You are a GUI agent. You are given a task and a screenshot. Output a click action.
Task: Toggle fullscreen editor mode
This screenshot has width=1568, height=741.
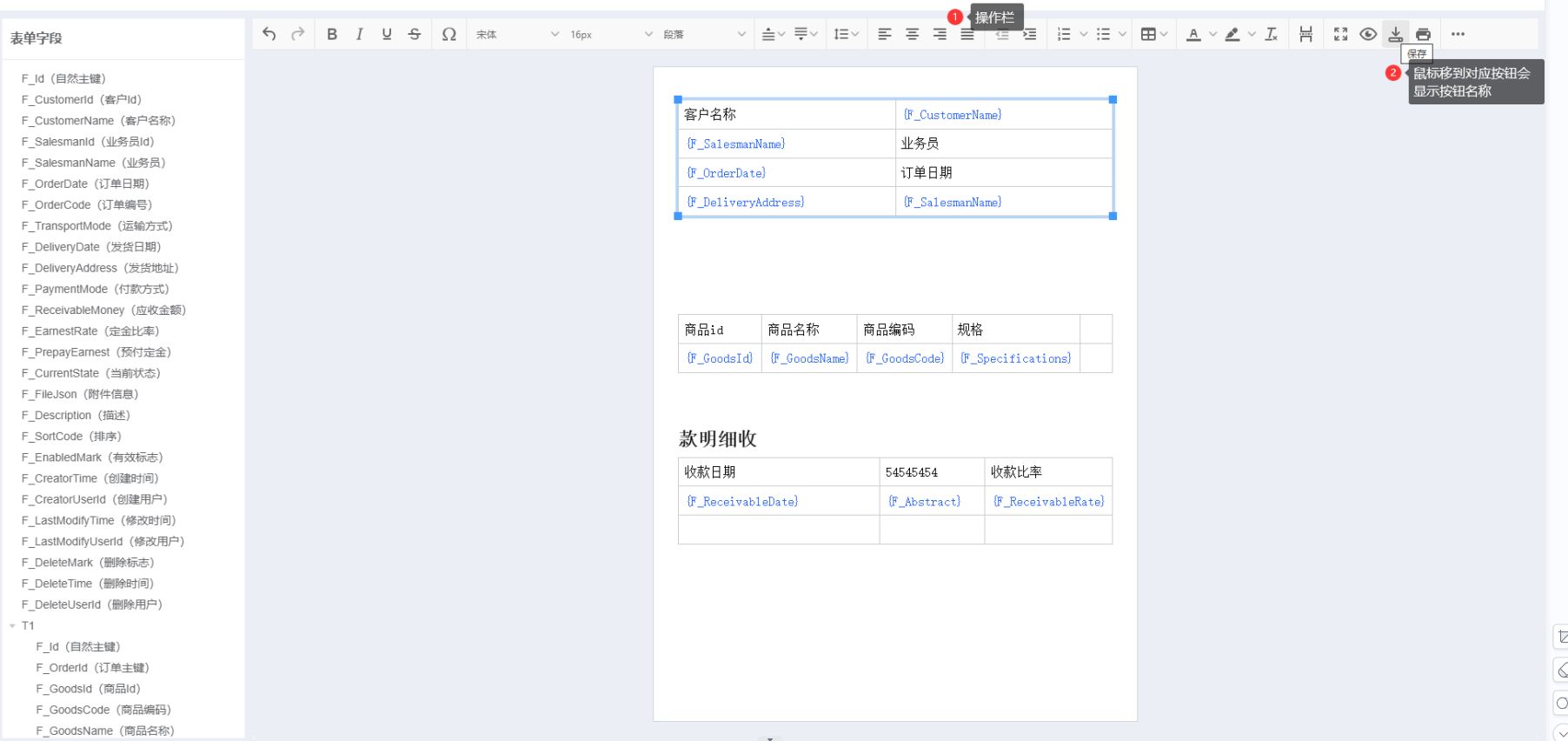click(1340, 34)
